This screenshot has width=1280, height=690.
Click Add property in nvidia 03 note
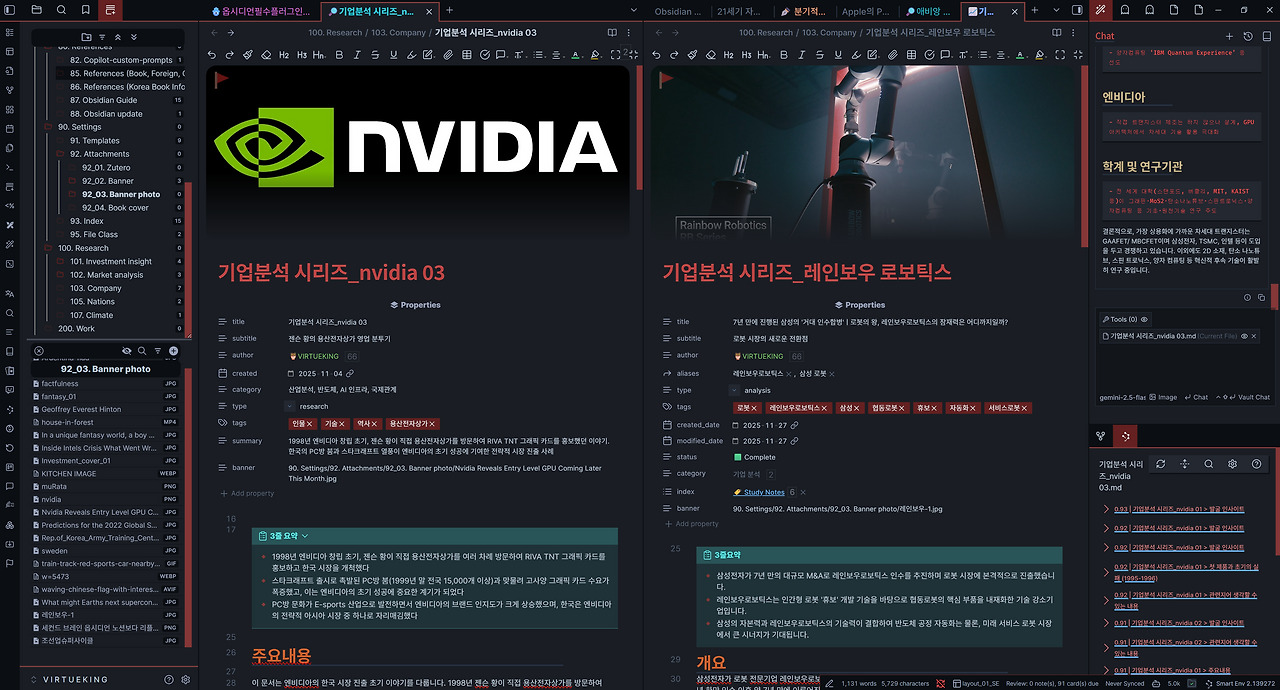click(246, 494)
